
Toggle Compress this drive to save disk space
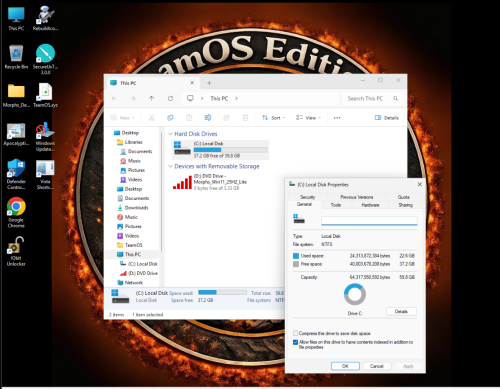295,333
